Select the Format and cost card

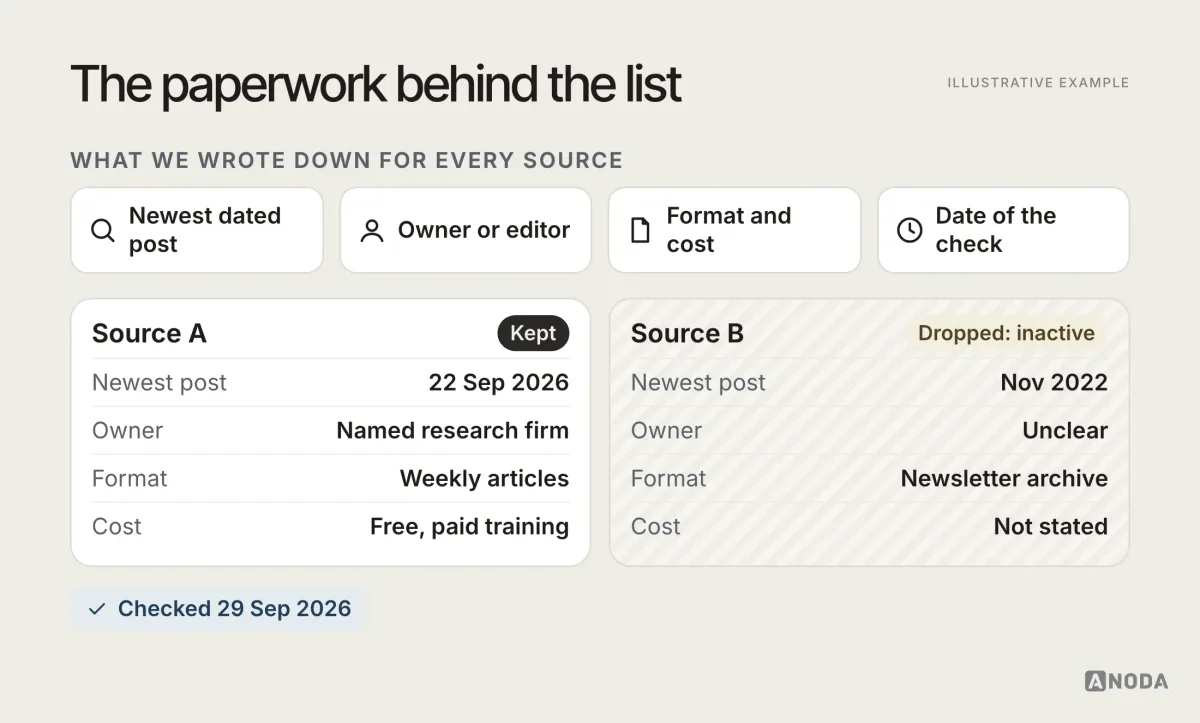pyautogui.click(x=734, y=230)
